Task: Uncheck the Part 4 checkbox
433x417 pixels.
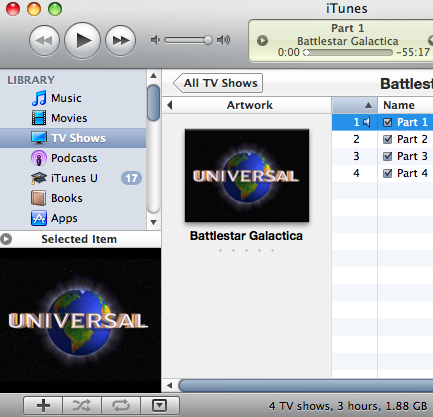Action: tap(387, 173)
